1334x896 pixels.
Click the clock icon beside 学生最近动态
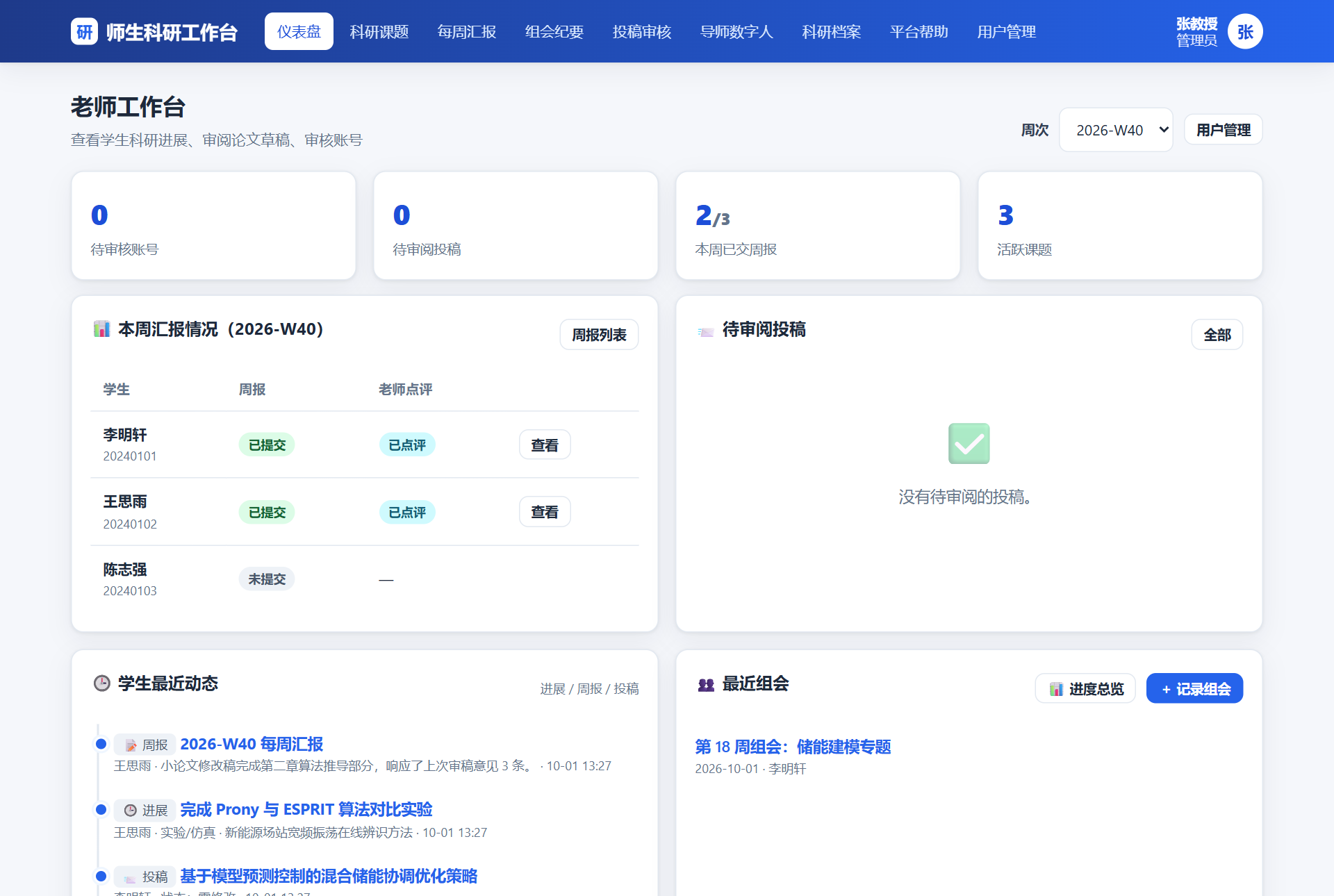click(102, 683)
